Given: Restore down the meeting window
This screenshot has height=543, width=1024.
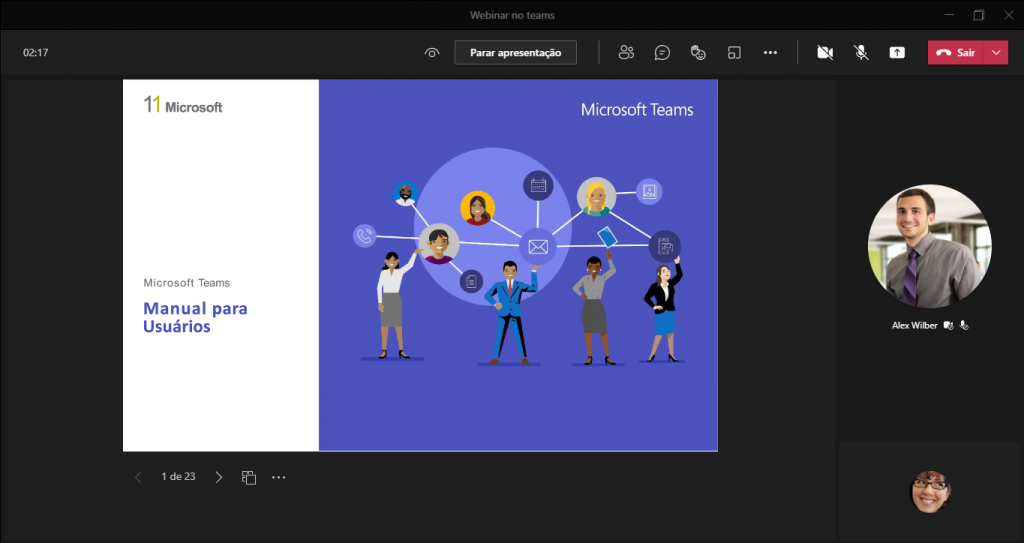Looking at the screenshot, I should point(978,15).
